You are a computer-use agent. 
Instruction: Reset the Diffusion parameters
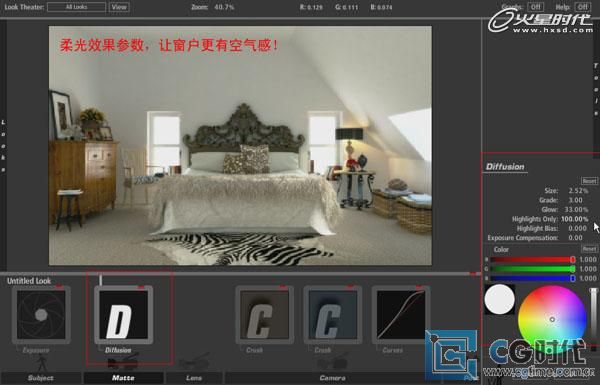coord(589,181)
